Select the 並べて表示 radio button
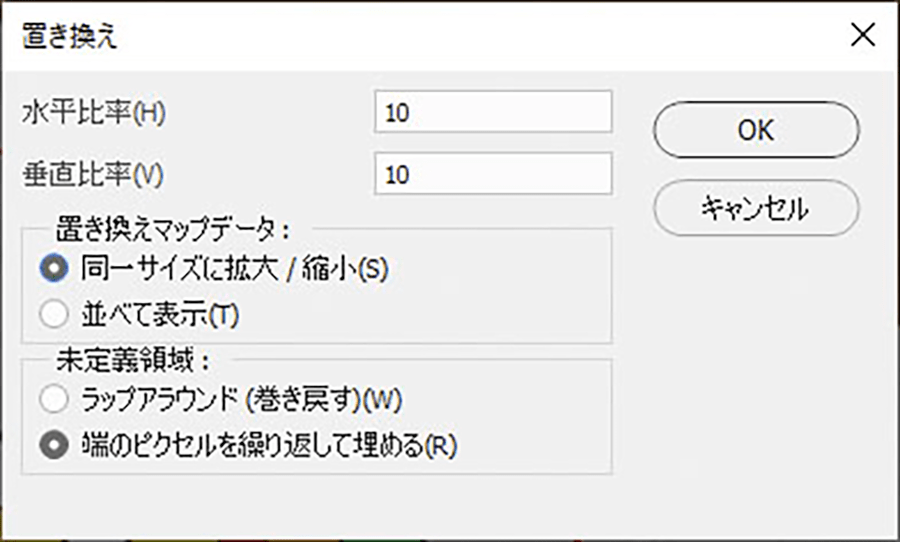Screen dimensions: 900x542 (53, 314)
